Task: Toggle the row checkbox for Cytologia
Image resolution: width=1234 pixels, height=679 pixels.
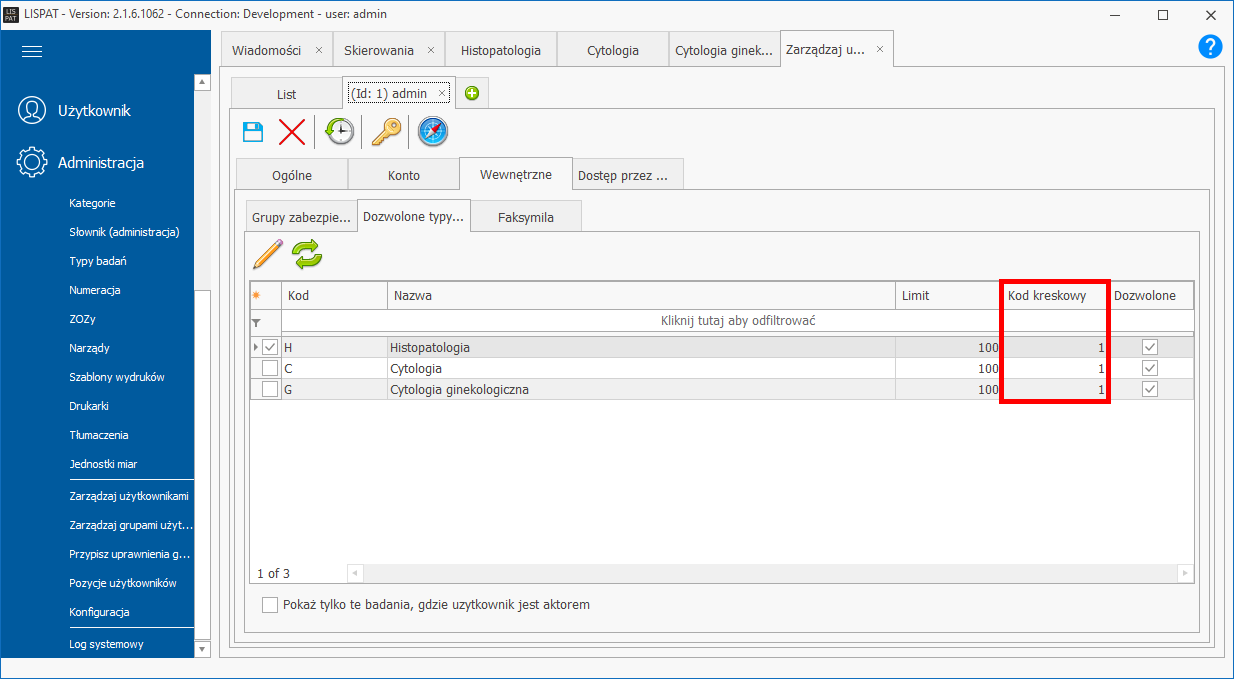Action: 270,368
